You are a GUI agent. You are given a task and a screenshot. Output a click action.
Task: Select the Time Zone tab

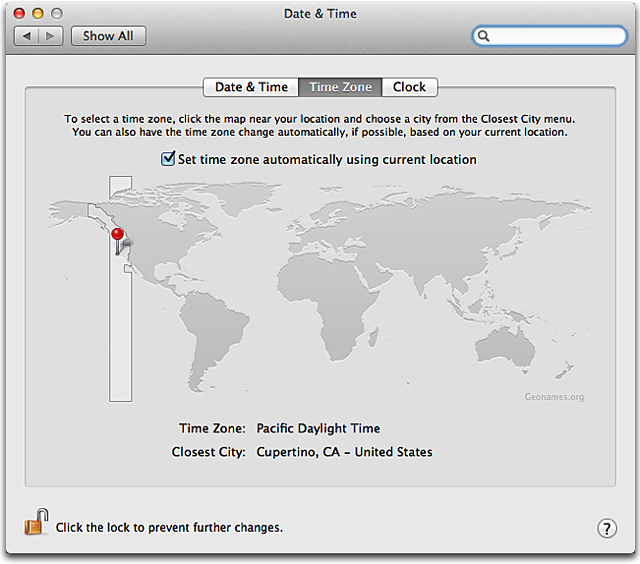pos(340,87)
